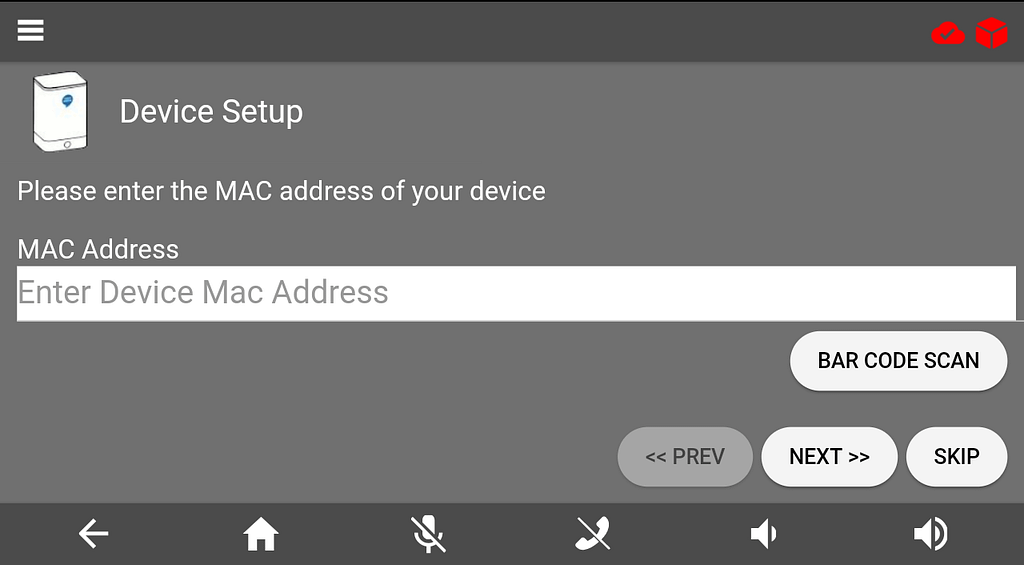Raise volume with the loud speaker icon
The width and height of the screenshot is (1024, 565).
click(x=931, y=534)
